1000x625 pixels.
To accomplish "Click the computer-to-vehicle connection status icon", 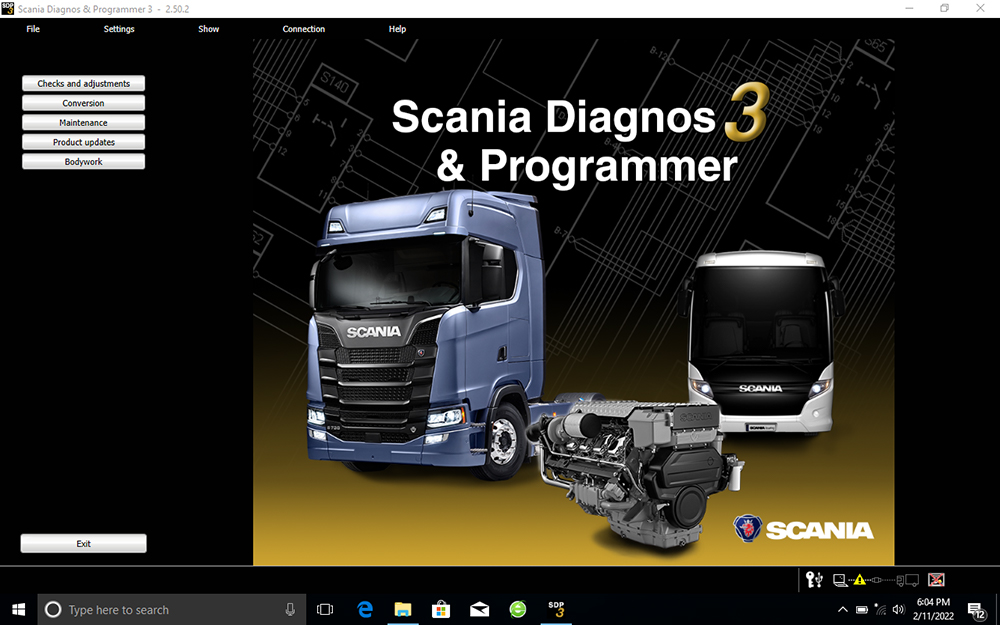I will pos(876,580).
